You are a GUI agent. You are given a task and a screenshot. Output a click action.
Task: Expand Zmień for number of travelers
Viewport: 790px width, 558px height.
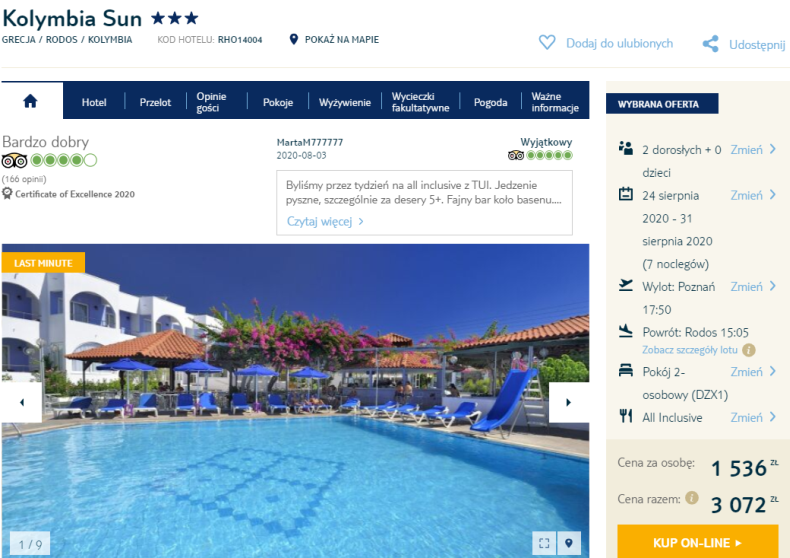pyautogui.click(x=753, y=150)
